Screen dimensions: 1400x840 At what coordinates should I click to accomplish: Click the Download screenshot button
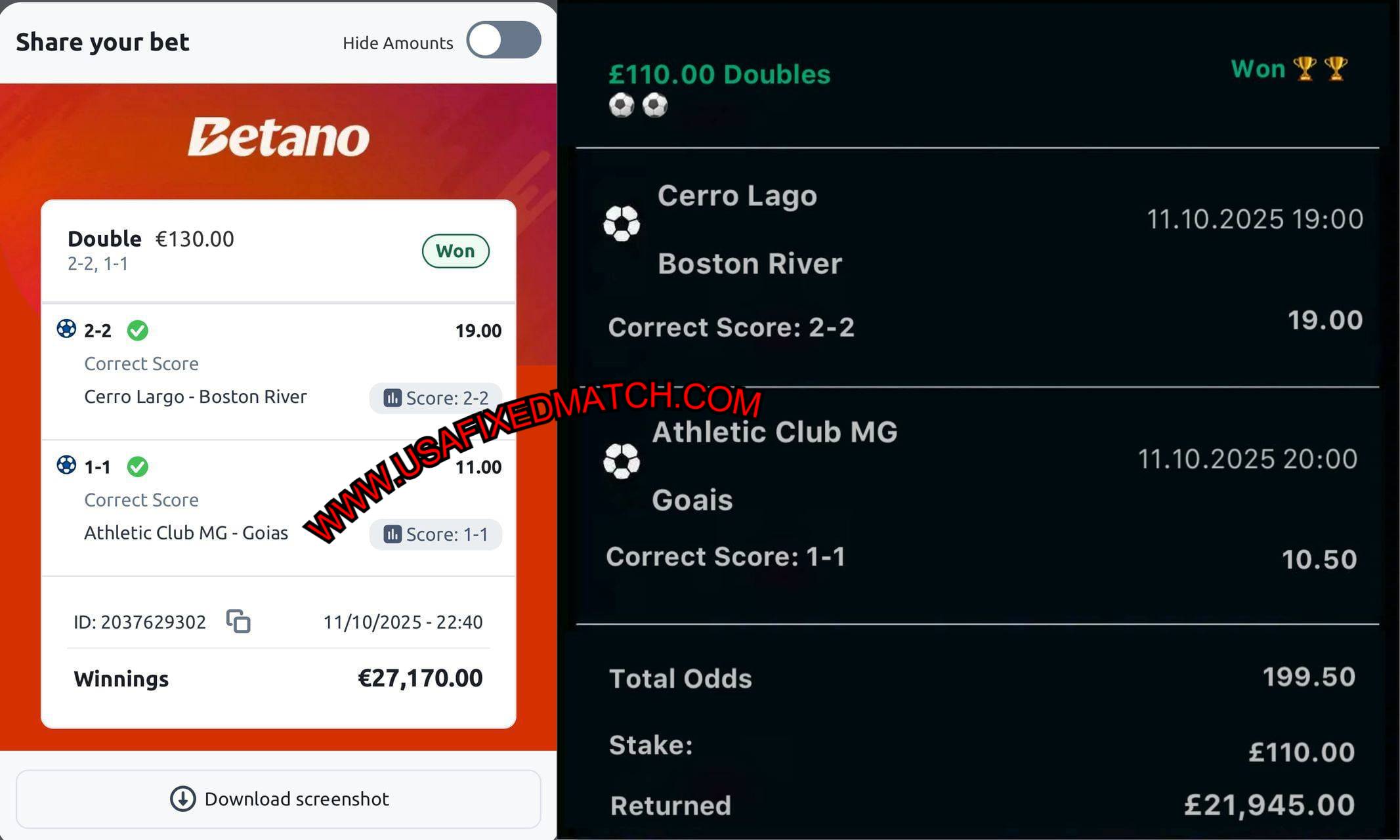278,799
